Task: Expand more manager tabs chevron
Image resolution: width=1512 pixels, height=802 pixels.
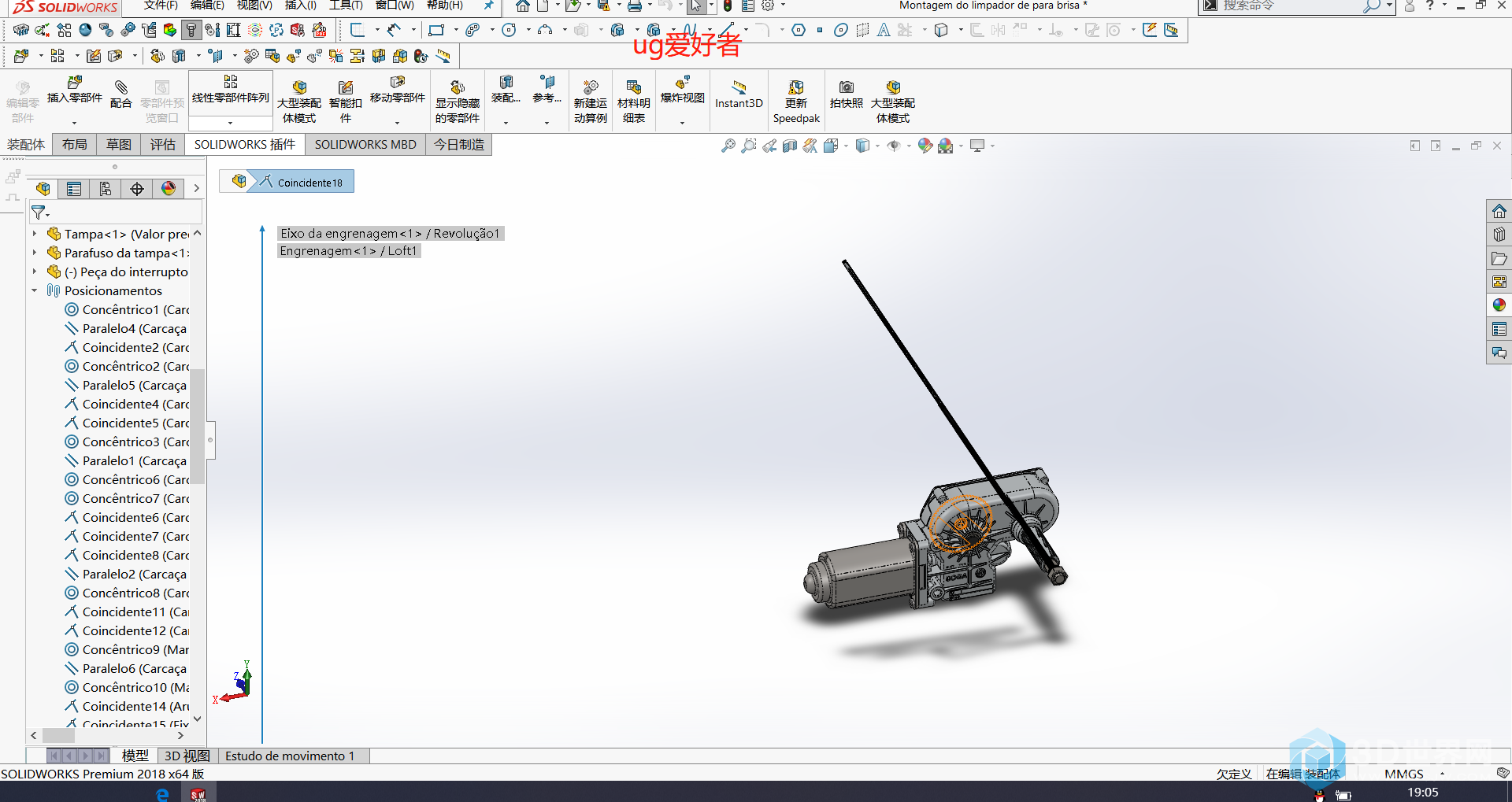Action: pyautogui.click(x=196, y=189)
